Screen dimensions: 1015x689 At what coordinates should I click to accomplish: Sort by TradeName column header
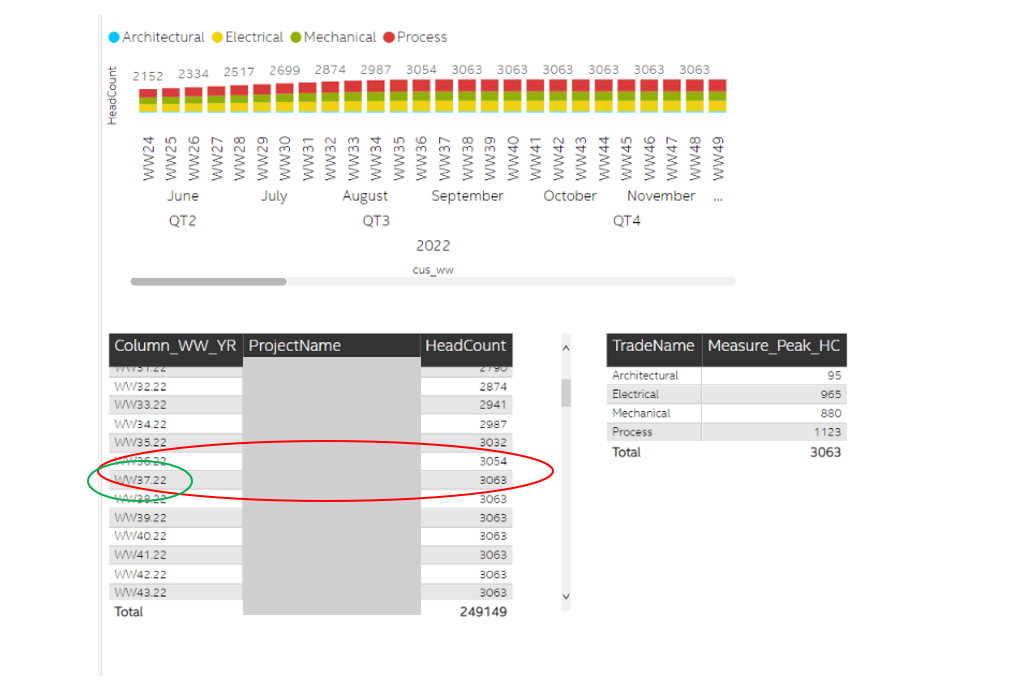pos(653,346)
